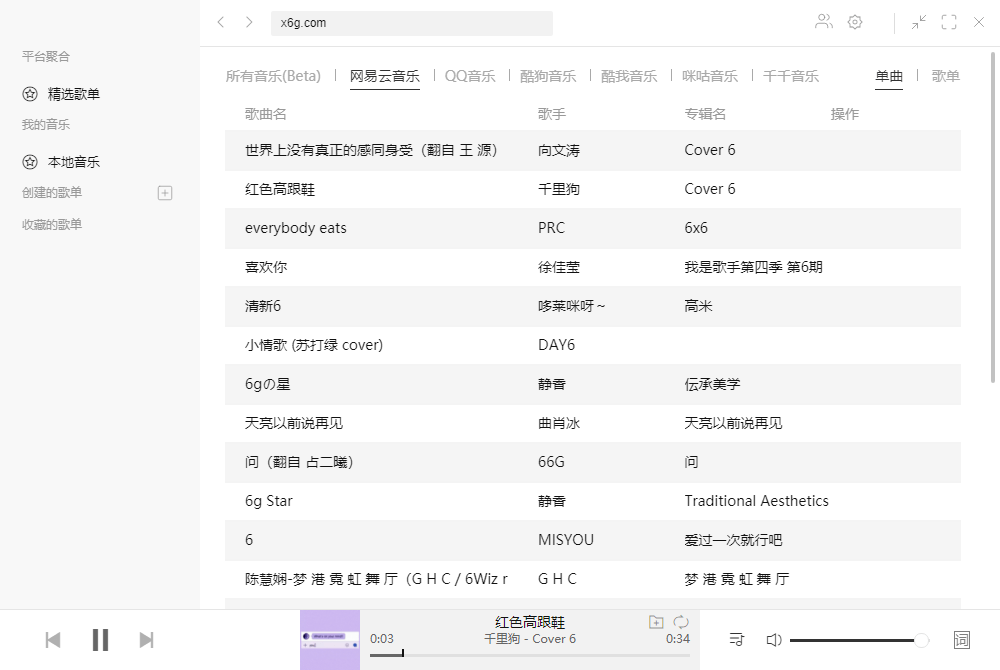Click the x6g.com address bar
This screenshot has height=670, width=1000.
[x=411, y=23]
